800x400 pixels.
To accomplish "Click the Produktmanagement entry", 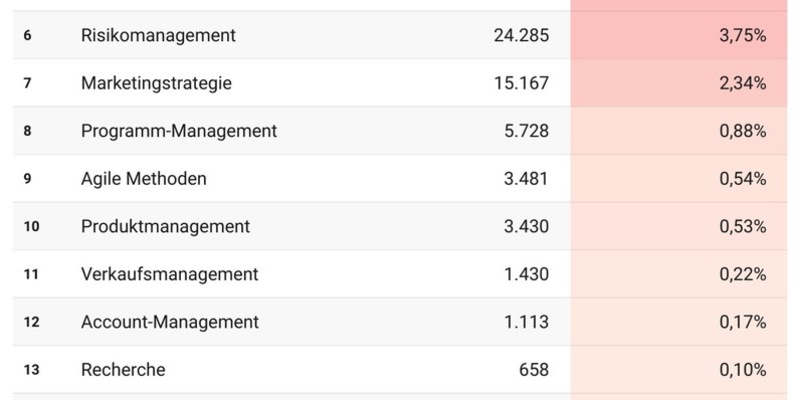I will [x=165, y=227].
